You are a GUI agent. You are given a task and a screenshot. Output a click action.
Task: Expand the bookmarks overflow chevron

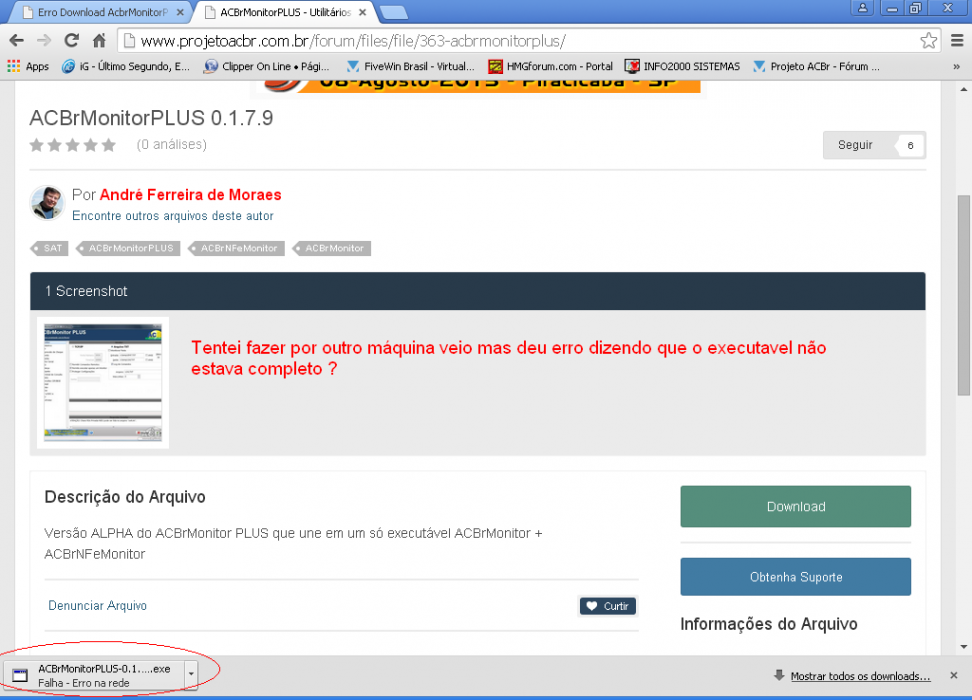click(x=957, y=66)
